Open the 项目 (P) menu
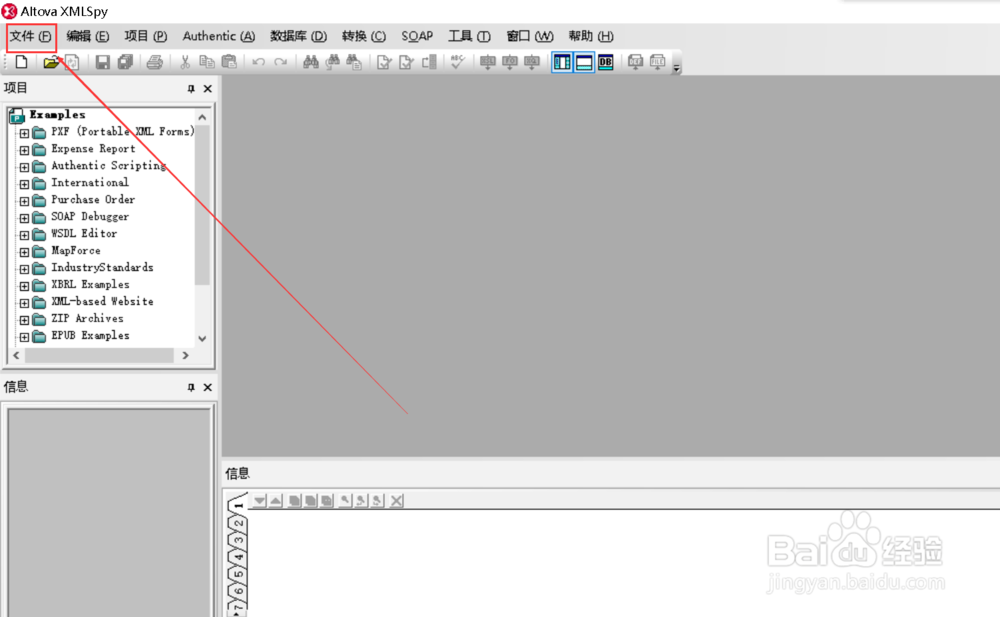Screen dimensions: 1000x617 tap(146, 36)
